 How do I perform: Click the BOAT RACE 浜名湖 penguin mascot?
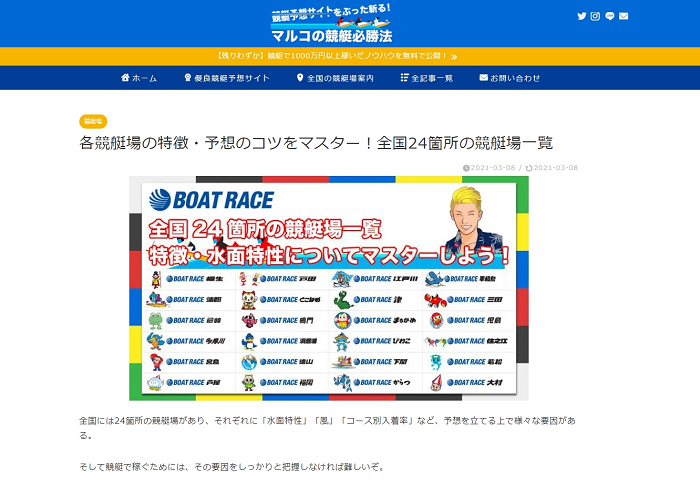(249, 342)
